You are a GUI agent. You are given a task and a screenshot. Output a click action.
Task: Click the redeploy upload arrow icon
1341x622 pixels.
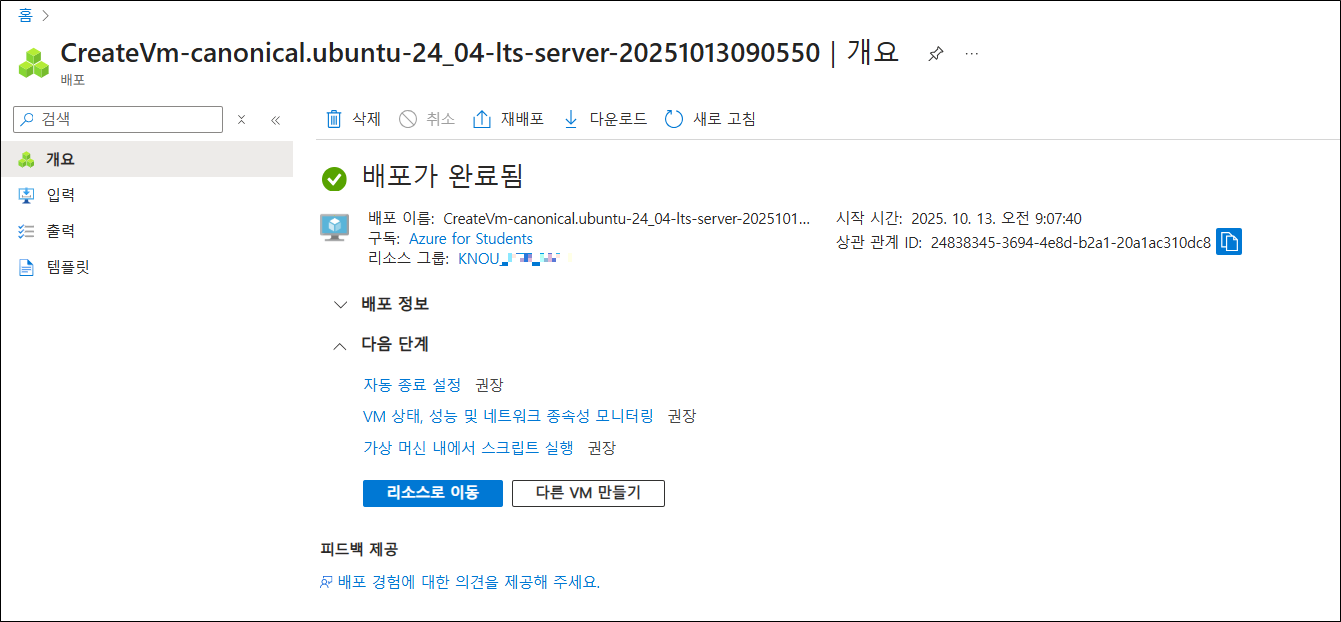[x=482, y=119]
